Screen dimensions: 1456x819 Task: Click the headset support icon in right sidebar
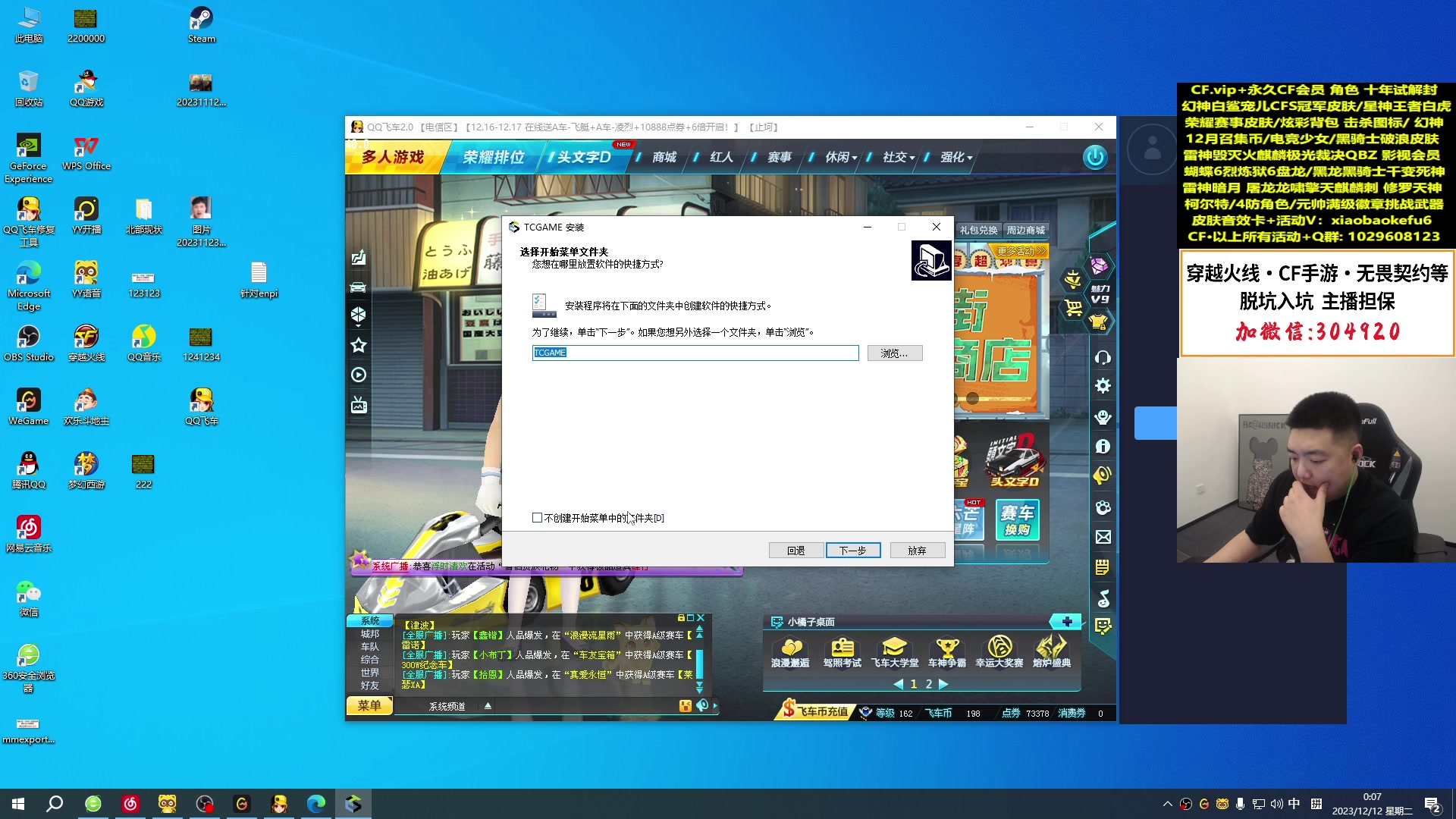pos(1103,357)
